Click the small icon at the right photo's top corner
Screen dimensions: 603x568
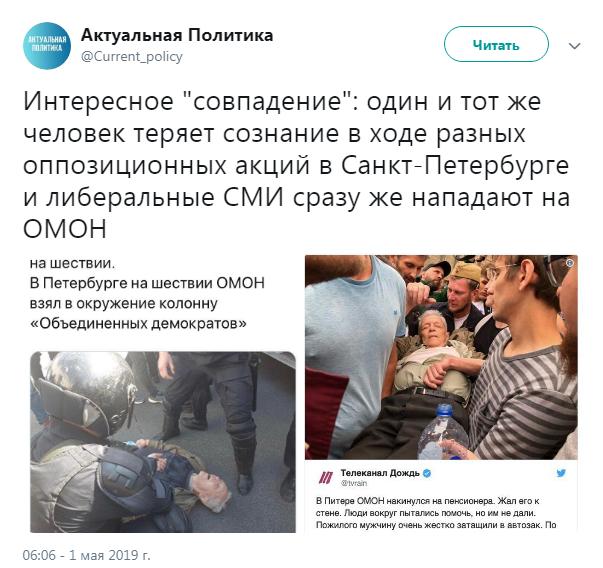click(570, 263)
